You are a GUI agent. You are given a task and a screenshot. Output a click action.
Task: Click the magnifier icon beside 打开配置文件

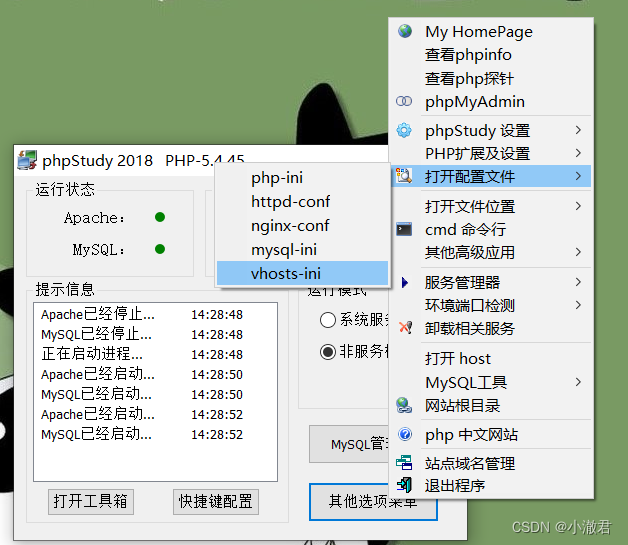404,175
